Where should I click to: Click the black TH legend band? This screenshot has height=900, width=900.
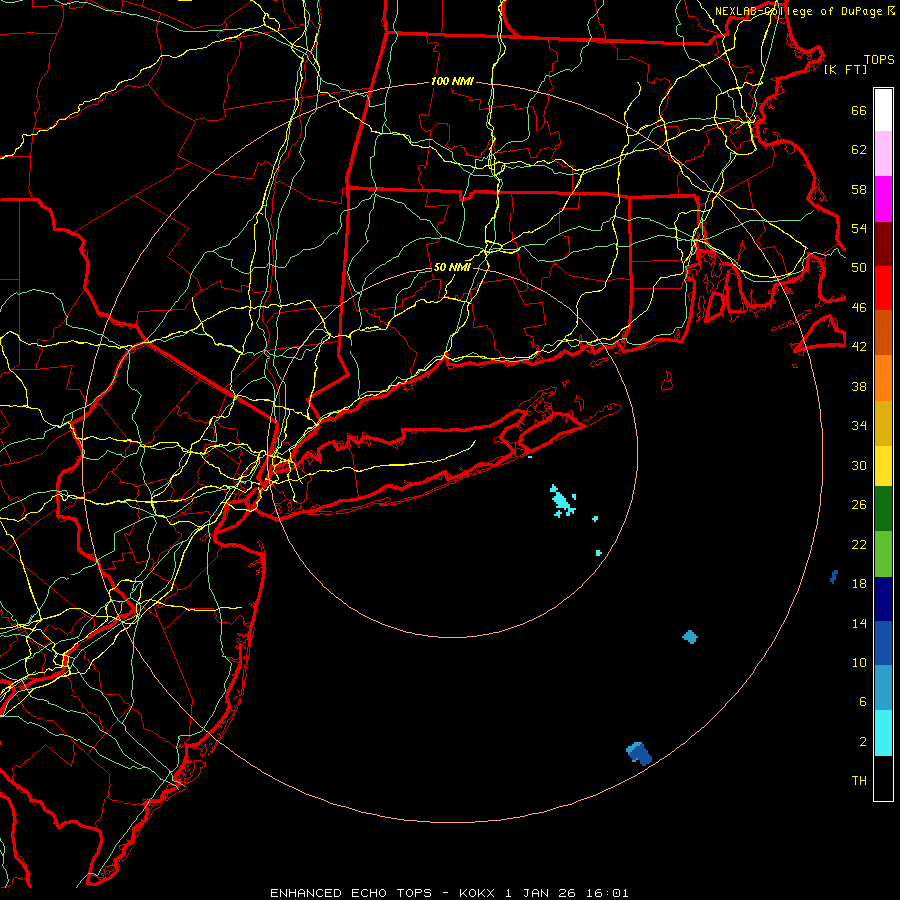pyautogui.click(x=883, y=778)
